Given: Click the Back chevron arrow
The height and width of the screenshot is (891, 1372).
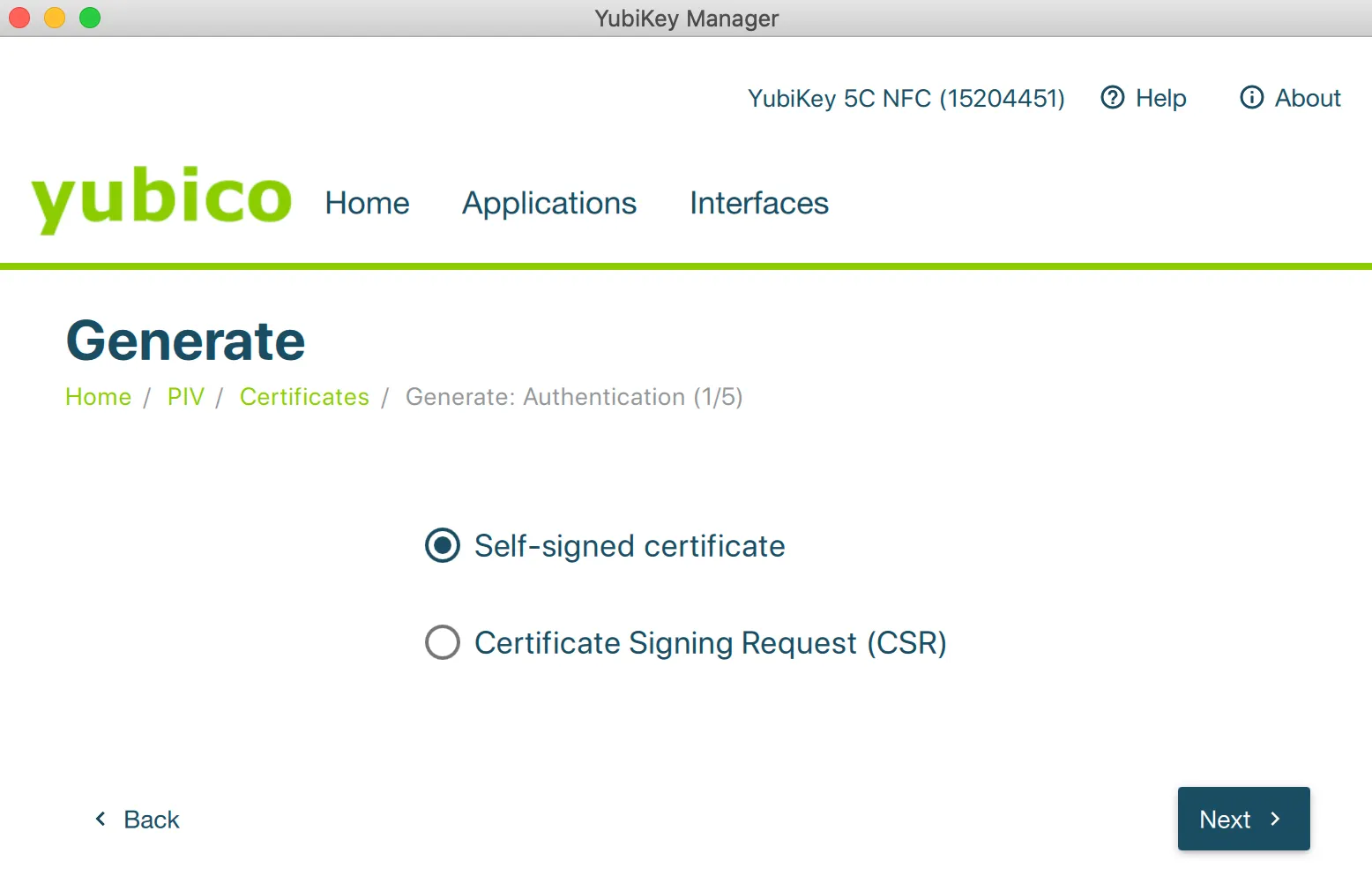Looking at the screenshot, I should pyautogui.click(x=101, y=819).
